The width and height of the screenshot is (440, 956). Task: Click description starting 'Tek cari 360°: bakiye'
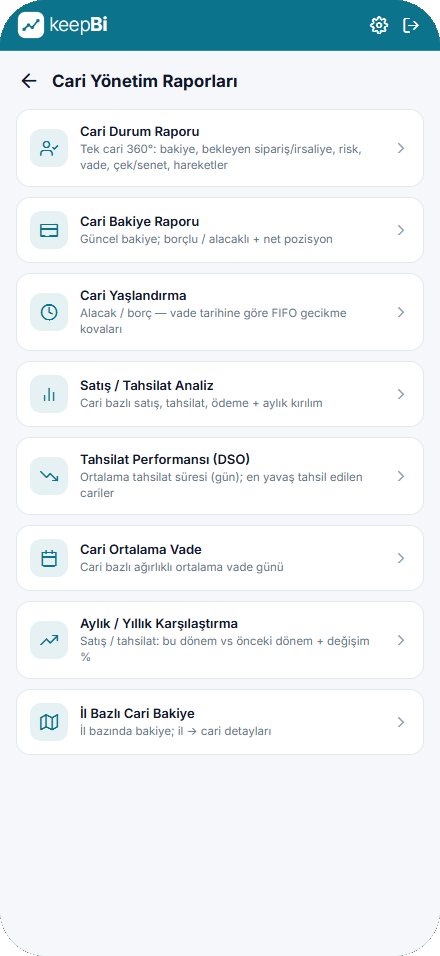[221, 157]
